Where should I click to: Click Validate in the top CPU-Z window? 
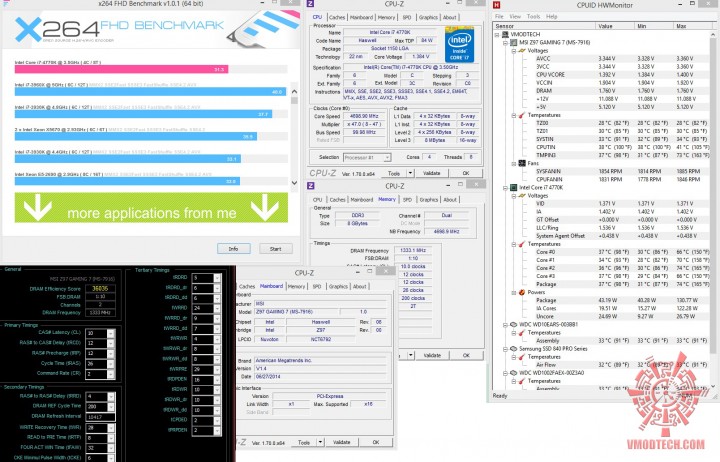(431, 173)
